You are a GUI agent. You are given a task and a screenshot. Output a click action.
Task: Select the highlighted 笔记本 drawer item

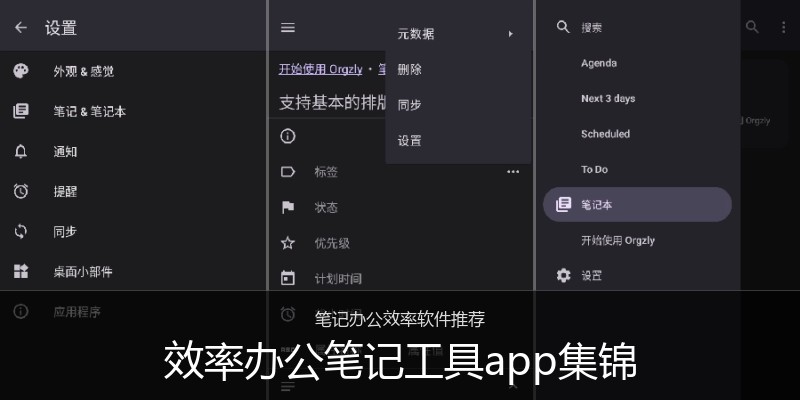click(x=637, y=205)
